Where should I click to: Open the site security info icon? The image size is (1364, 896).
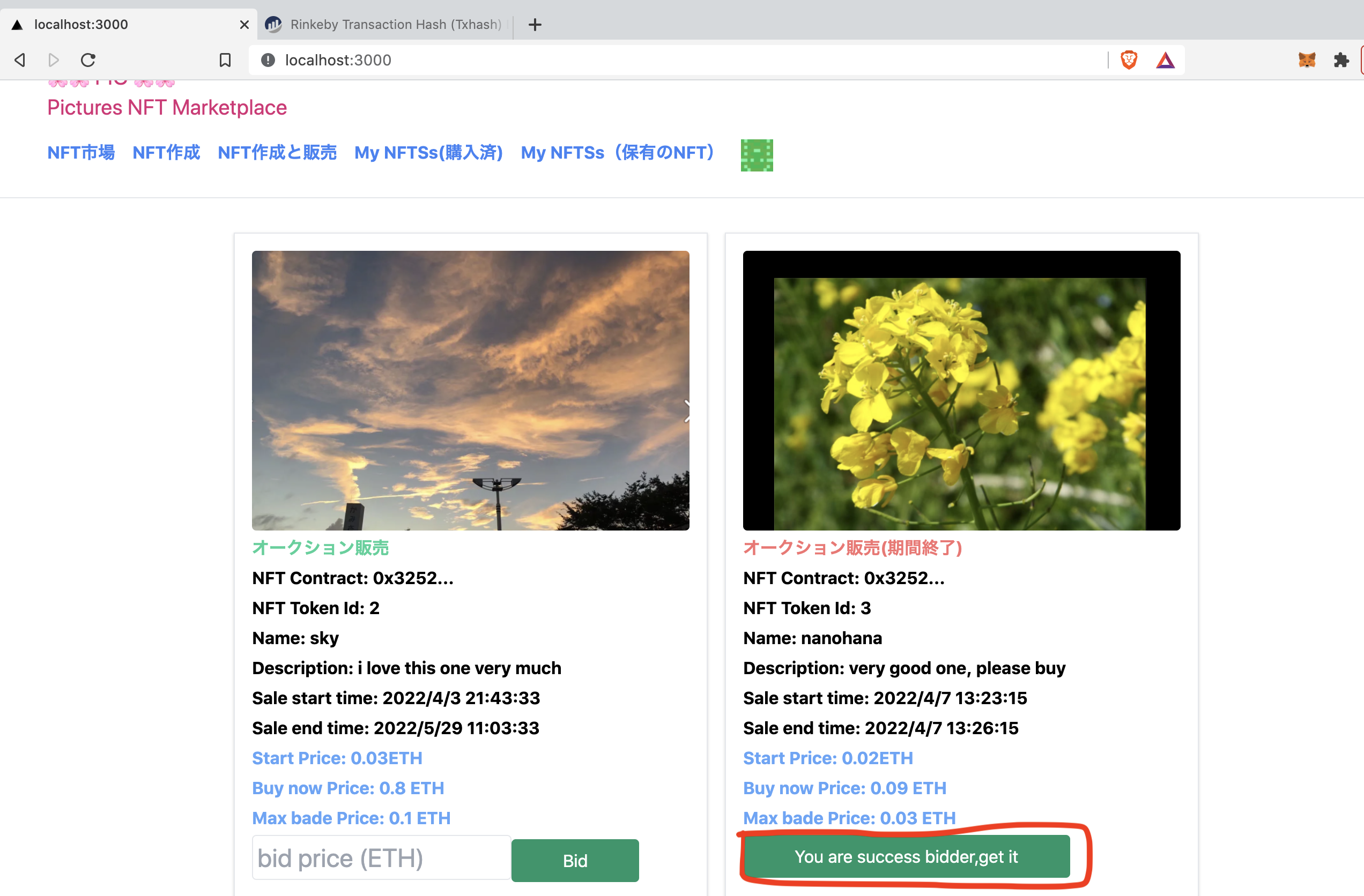[x=268, y=60]
